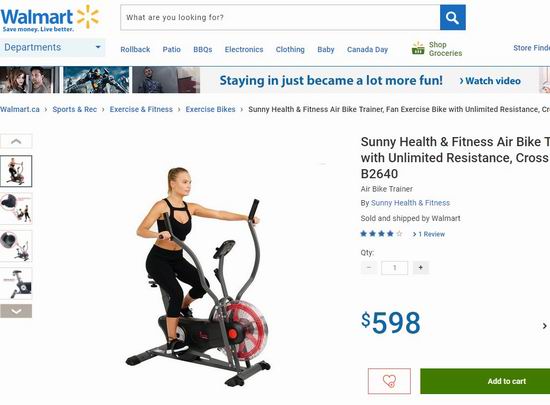
Task: Open the Departments dropdown
Action: (x=53, y=47)
